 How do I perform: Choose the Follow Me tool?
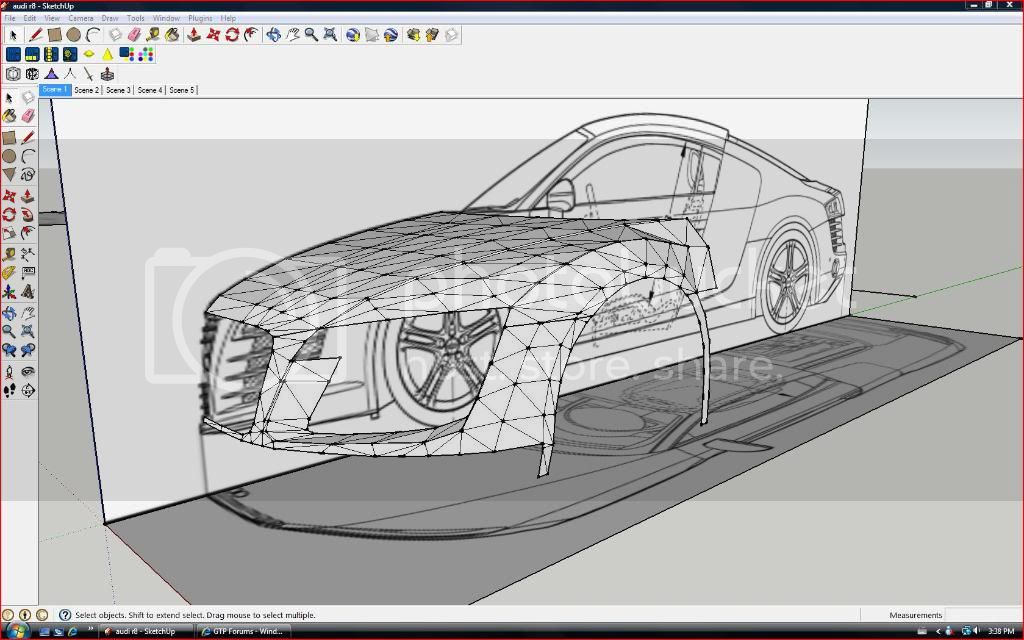coord(28,213)
